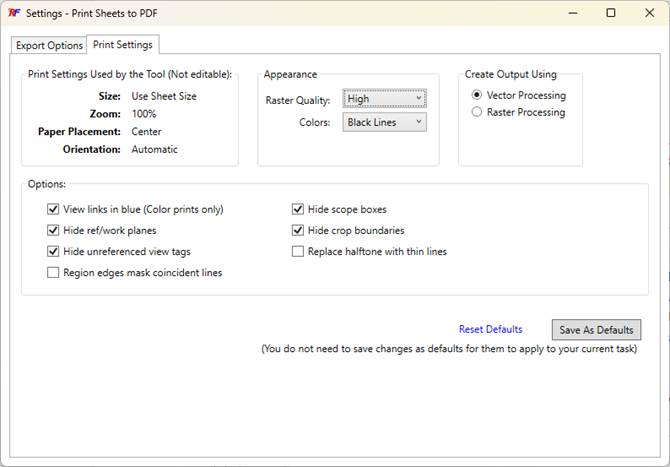Toggle Hide ref/work planes checkbox
This screenshot has height=467, width=670.
53,231
